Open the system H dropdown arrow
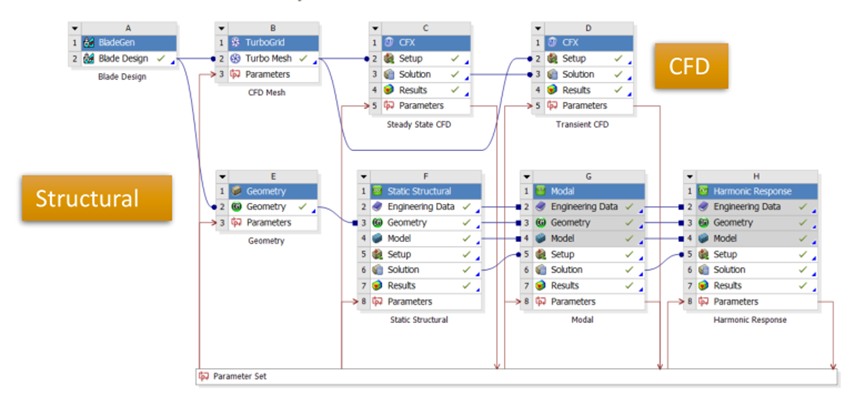Screen dimensions: 865x406 pyautogui.click(x=690, y=177)
